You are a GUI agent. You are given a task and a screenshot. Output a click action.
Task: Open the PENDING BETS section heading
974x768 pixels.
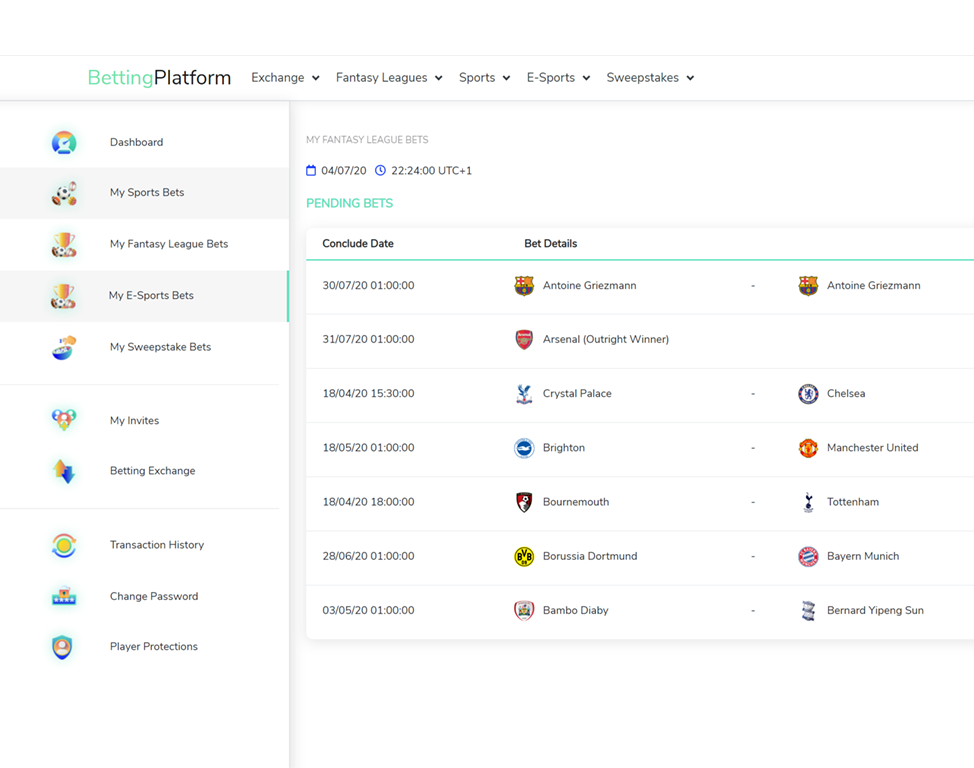[x=349, y=203]
